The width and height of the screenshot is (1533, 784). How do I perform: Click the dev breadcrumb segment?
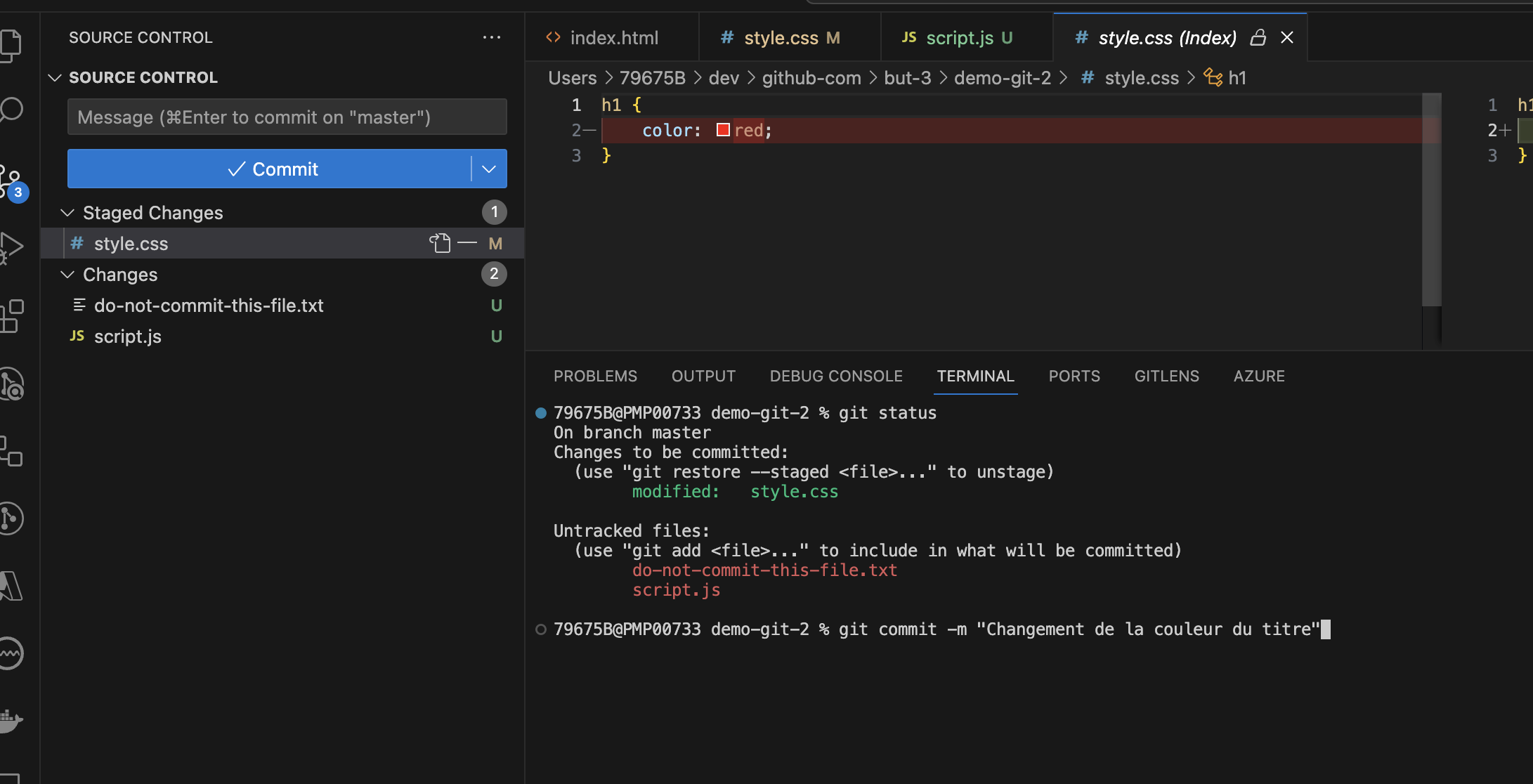pyautogui.click(x=724, y=77)
